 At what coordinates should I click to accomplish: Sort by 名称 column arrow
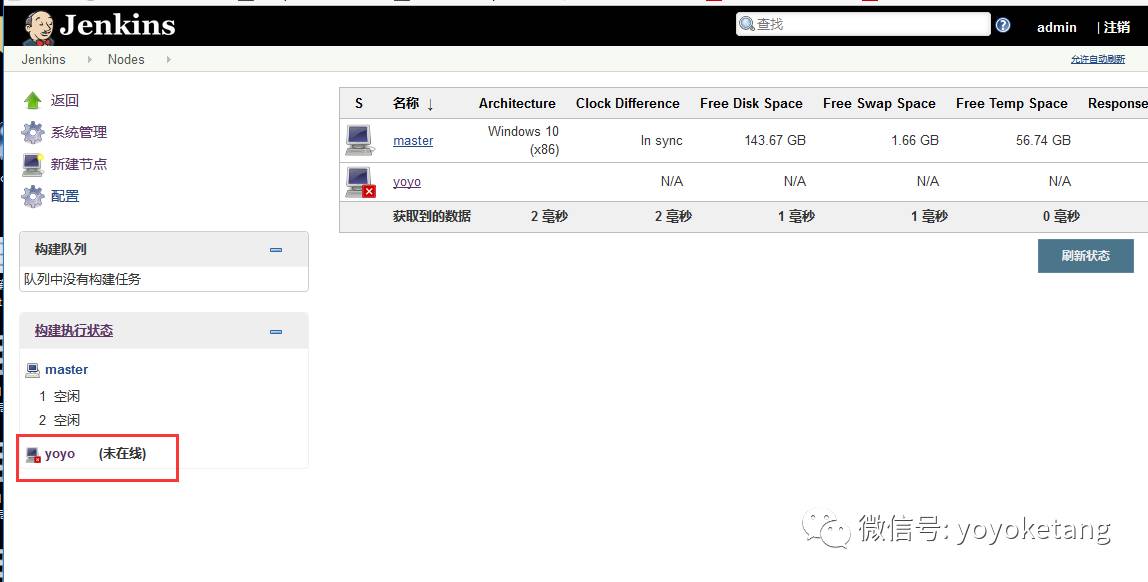point(430,105)
